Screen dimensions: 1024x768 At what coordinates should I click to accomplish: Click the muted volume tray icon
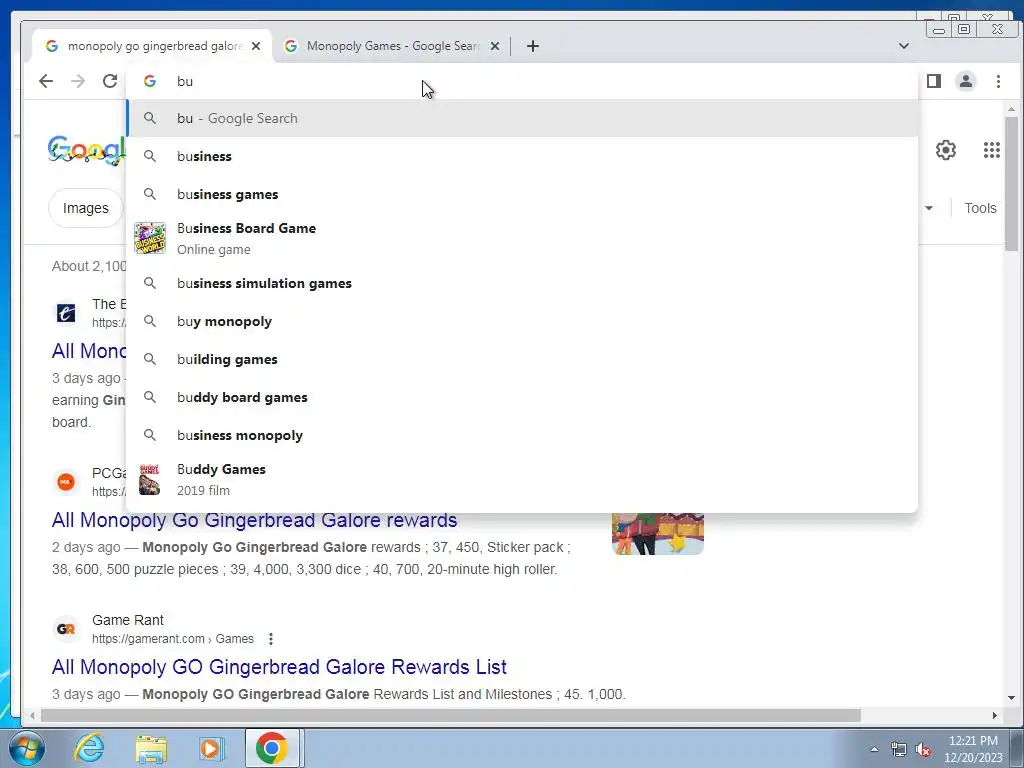click(923, 749)
